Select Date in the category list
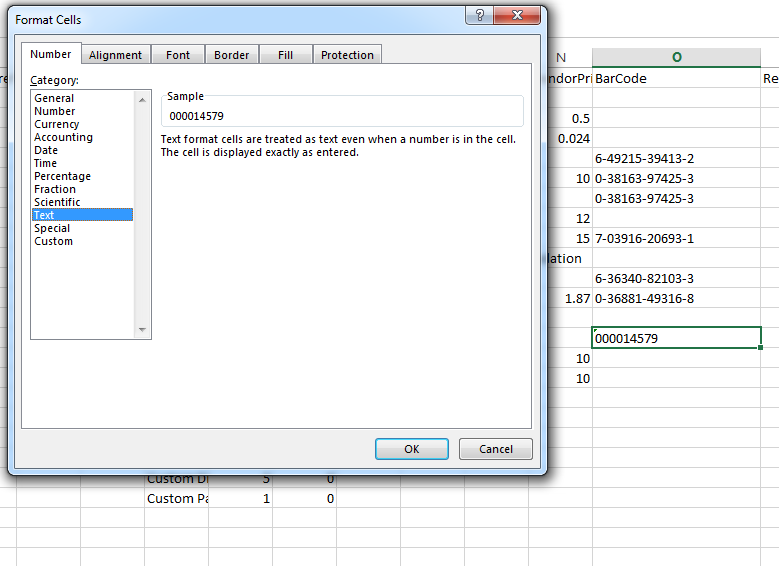 (46, 150)
